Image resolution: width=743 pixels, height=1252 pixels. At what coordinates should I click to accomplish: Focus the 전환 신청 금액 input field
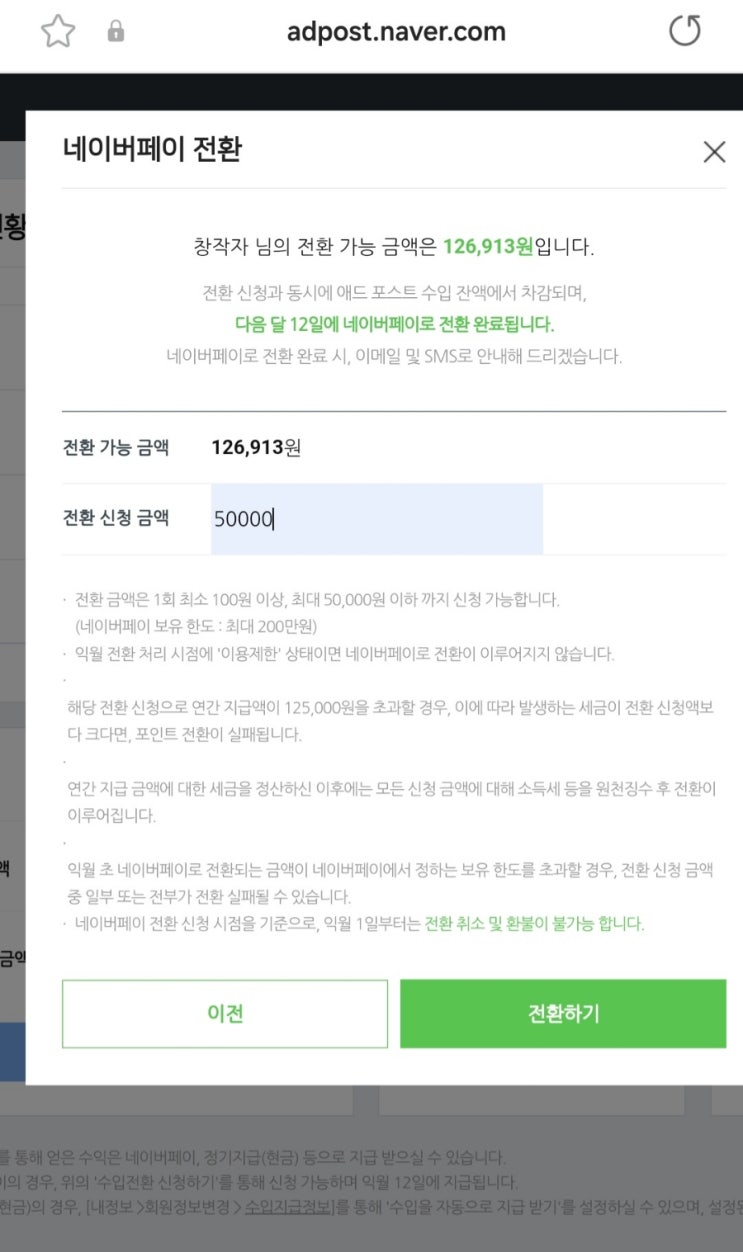click(376, 519)
